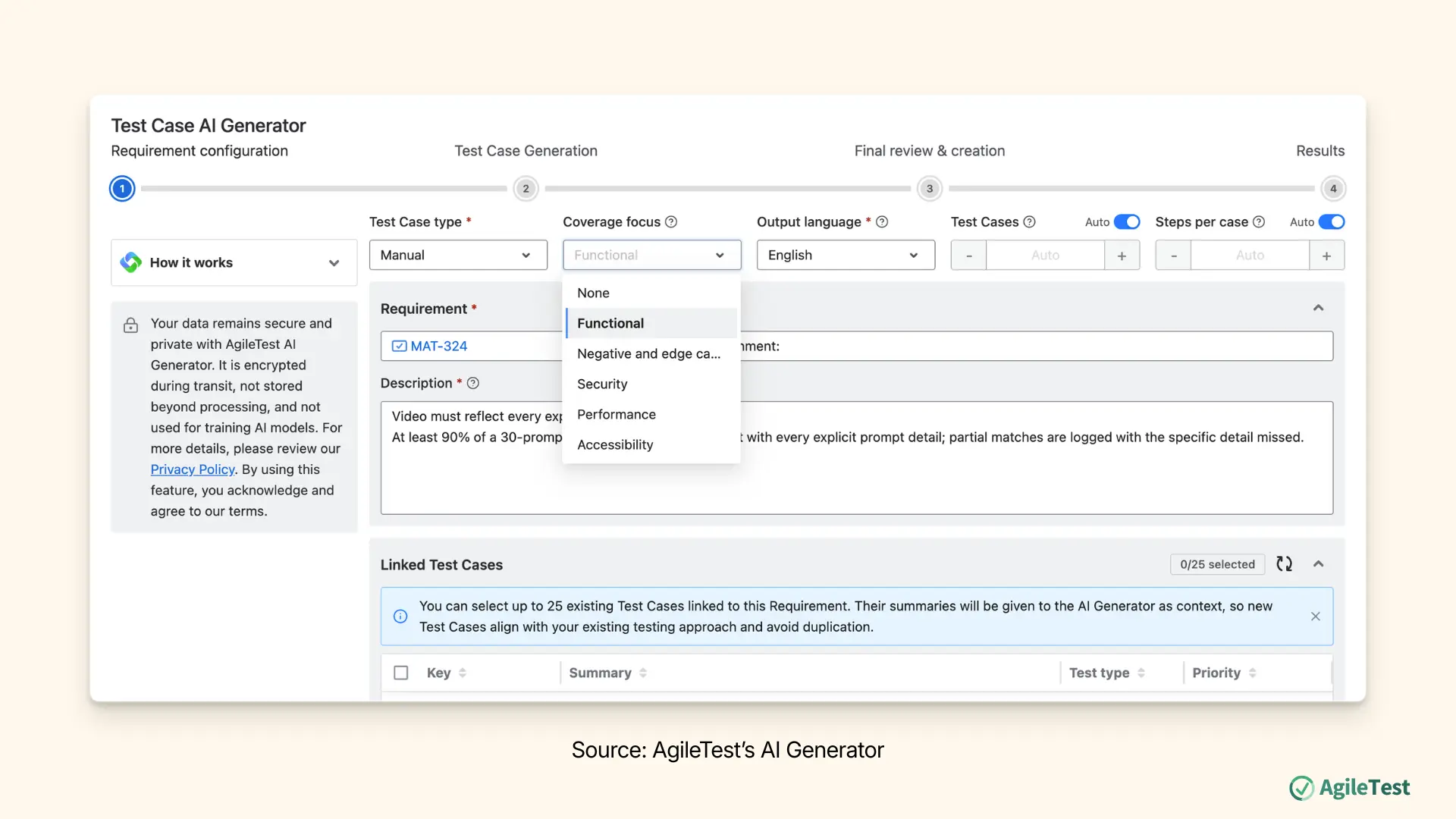Click the AgileTest logo in How it works

(130, 262)
